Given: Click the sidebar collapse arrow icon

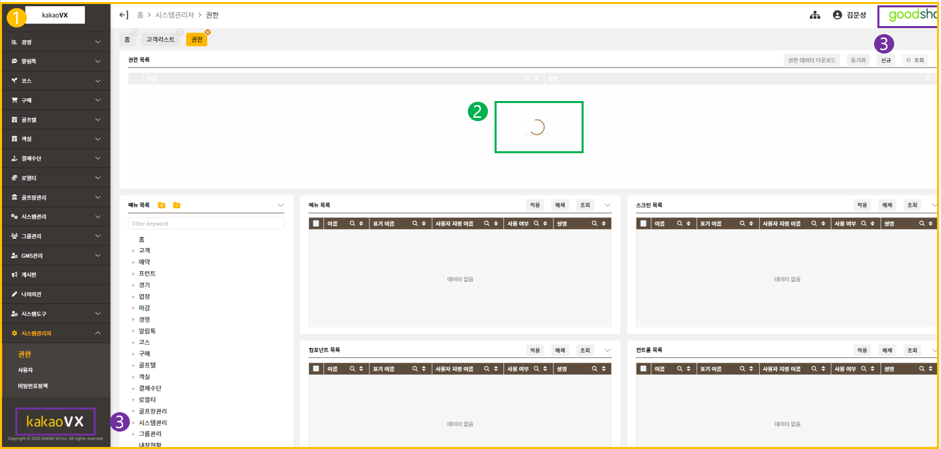Looking at the screenshot, I should point(123,15).
